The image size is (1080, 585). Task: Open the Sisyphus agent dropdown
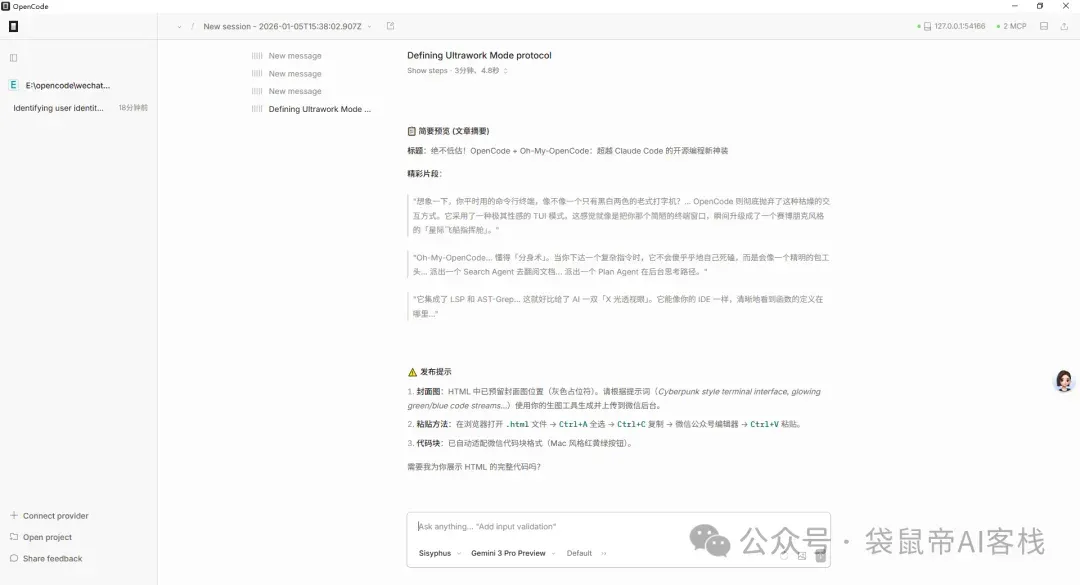click(x=439, y=553)
